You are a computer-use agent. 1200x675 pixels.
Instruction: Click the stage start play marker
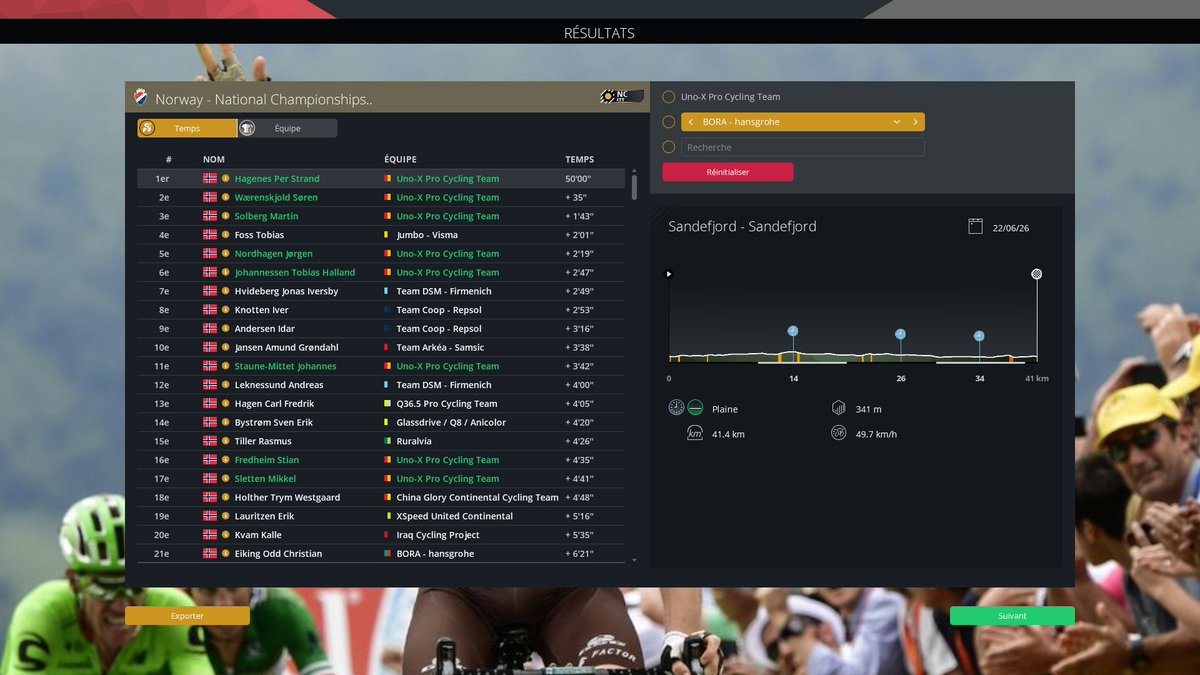(669, 273)
